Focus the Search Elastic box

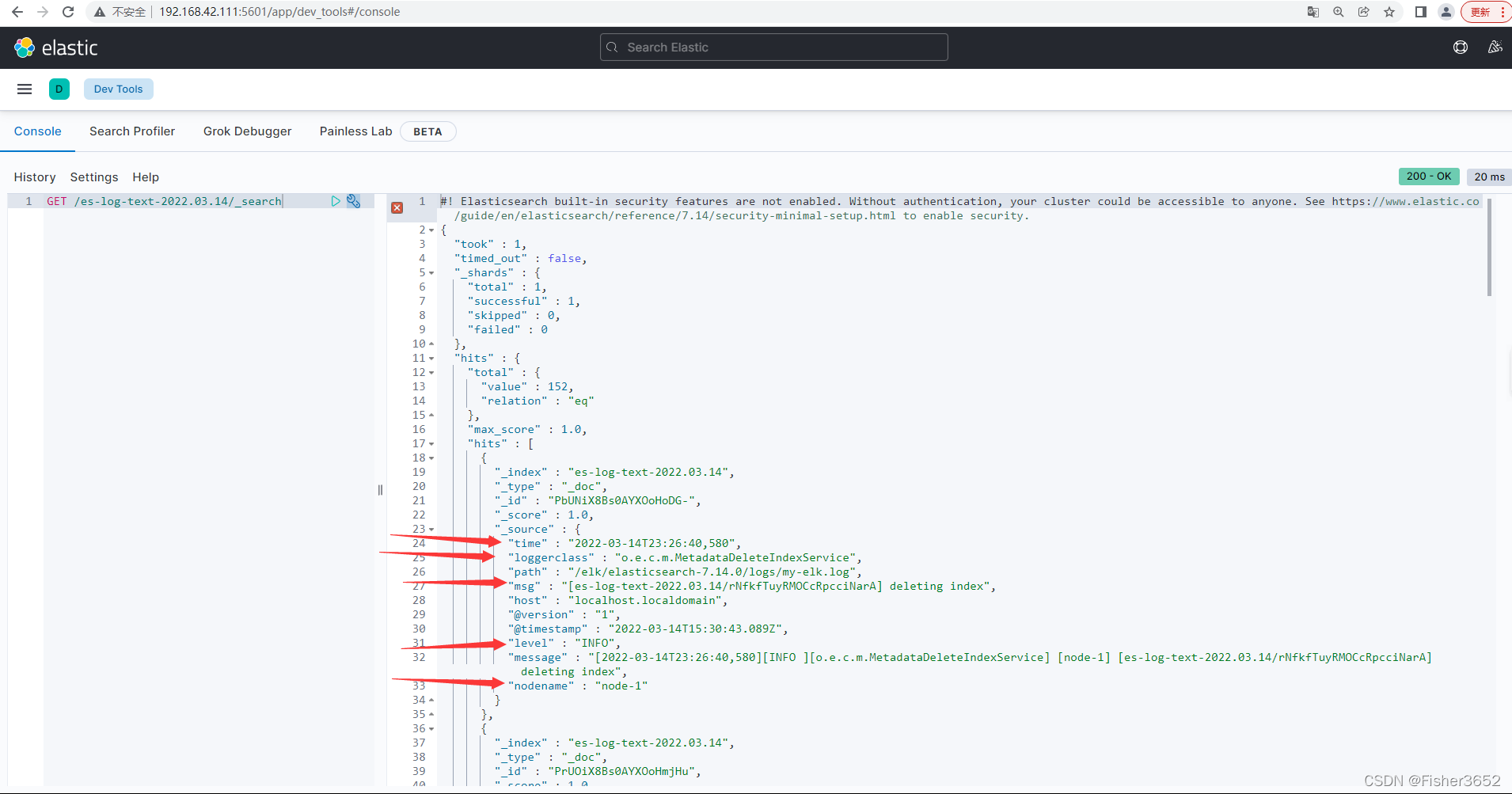tap(774, 47)
